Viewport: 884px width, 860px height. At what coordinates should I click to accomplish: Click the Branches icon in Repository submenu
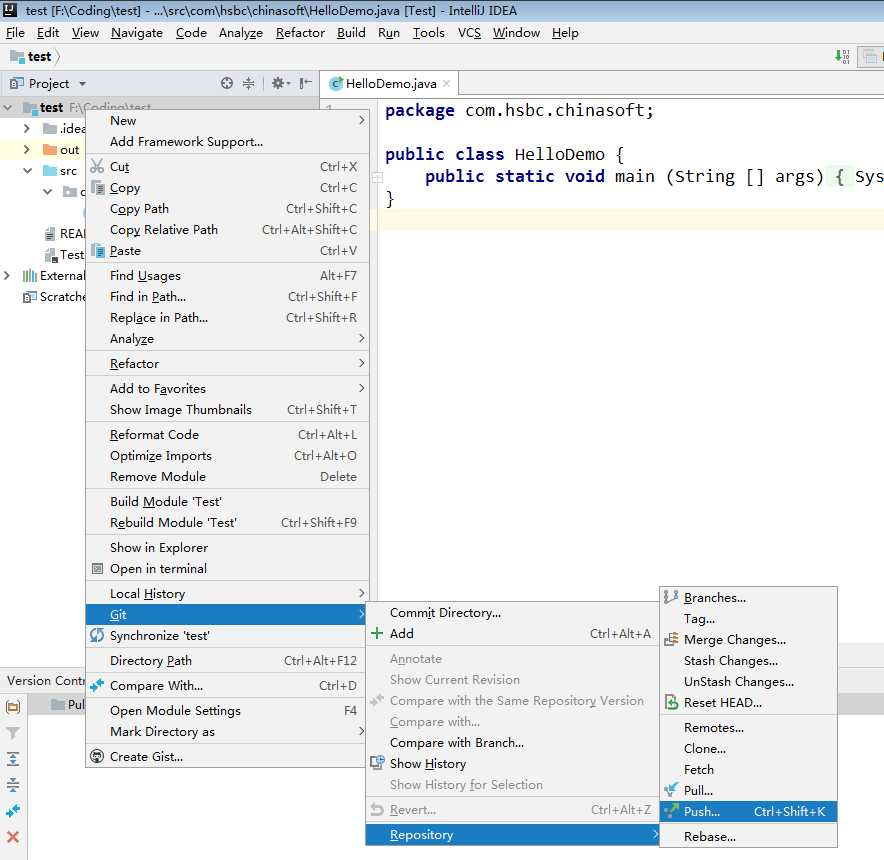click(671, 597)
